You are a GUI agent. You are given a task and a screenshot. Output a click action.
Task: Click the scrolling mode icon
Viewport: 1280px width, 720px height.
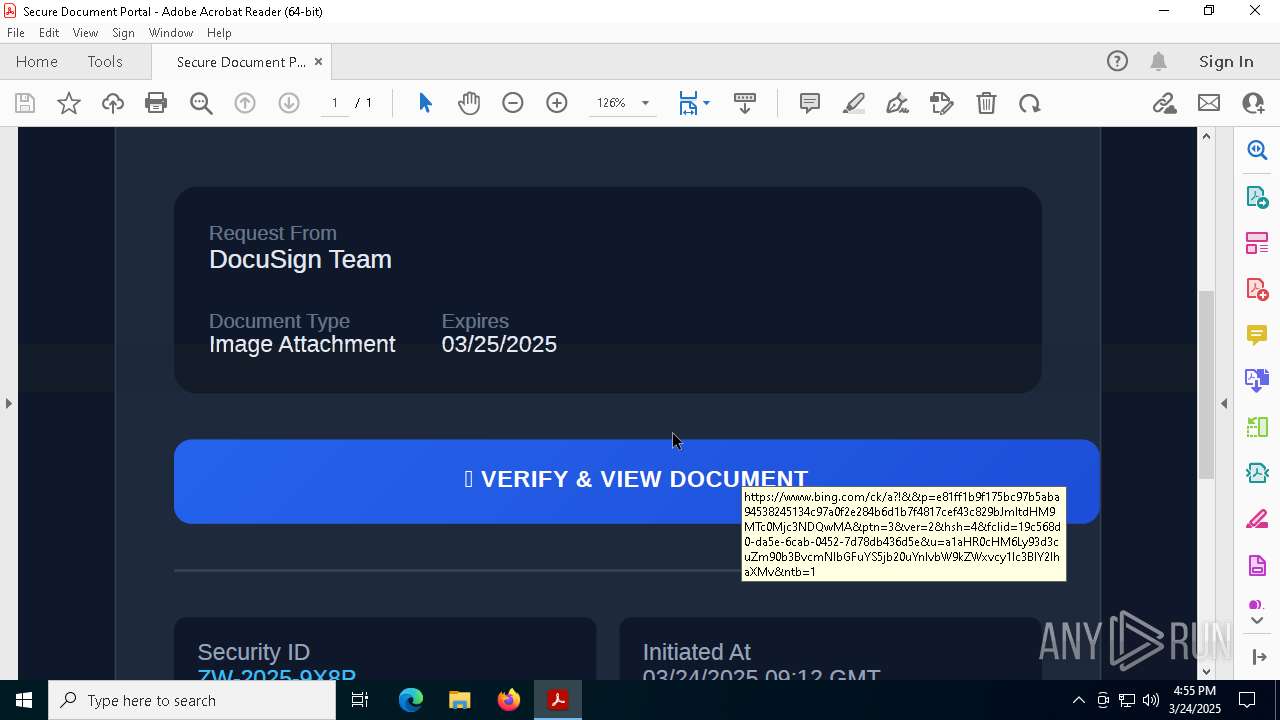(x=745, y=103)
